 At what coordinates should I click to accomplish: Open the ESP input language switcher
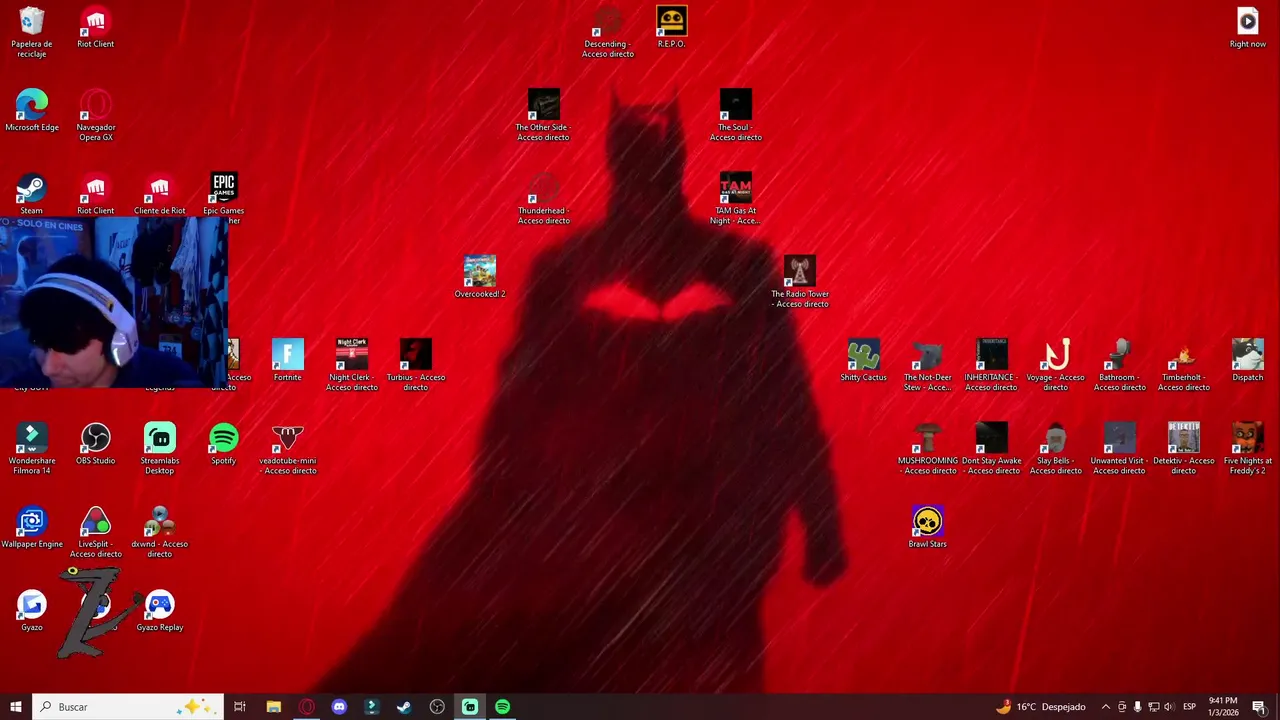(1189, 707)
